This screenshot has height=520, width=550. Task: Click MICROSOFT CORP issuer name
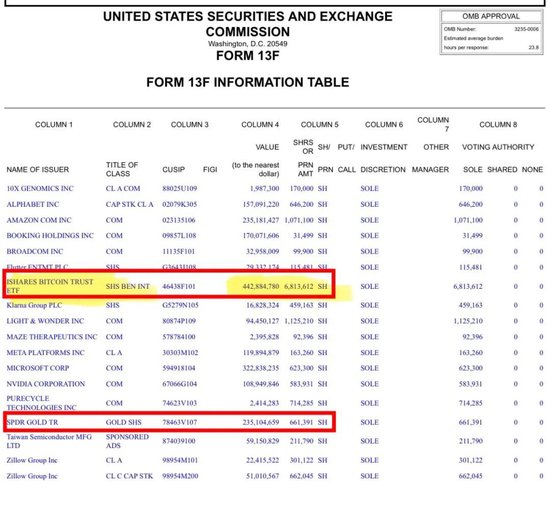pyautogui.click(x=38, y=368)
